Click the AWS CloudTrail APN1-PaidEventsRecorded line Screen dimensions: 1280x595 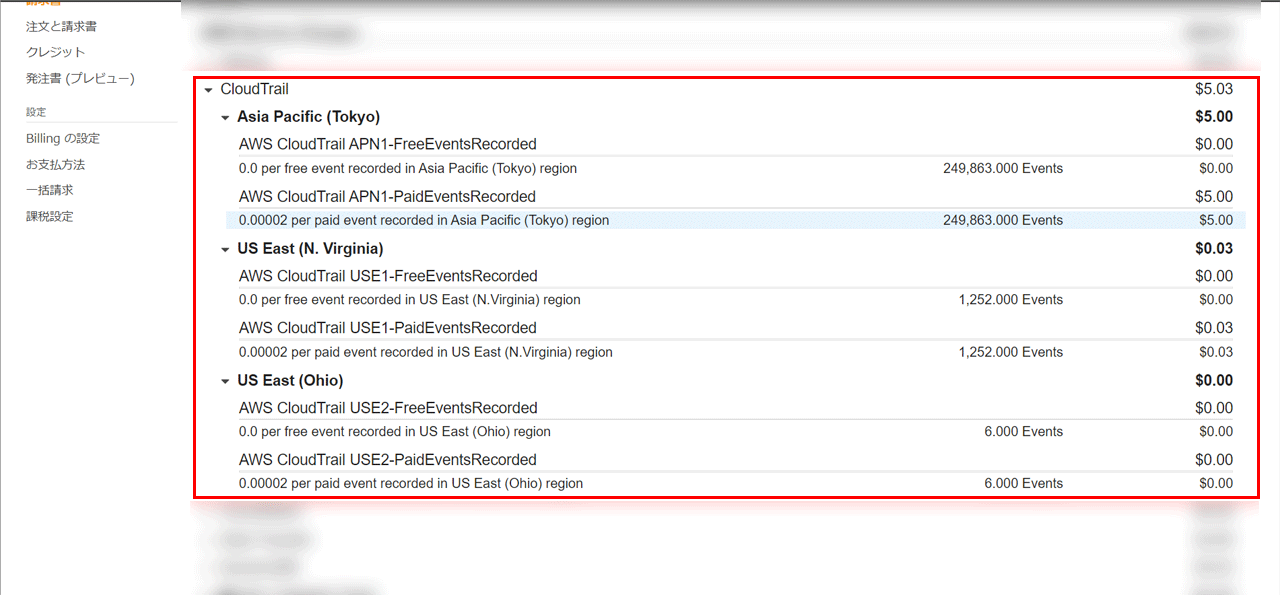point(387,196)
